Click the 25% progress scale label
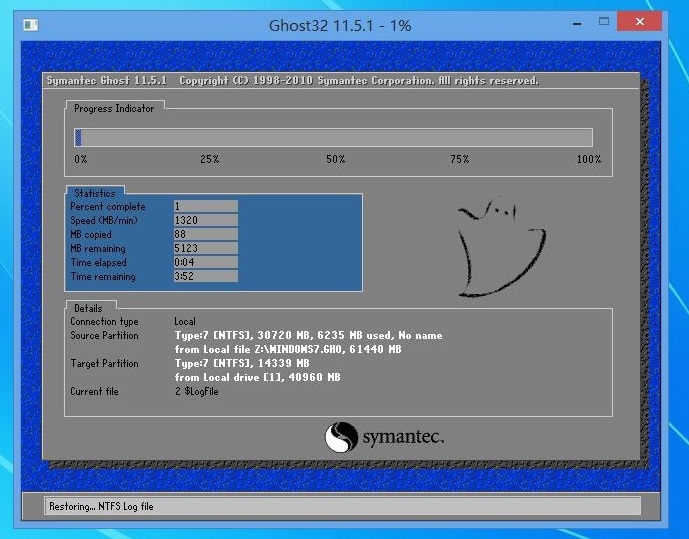This screenshot has width=689, height=539. pyautogui.click(x=210, y=159)
